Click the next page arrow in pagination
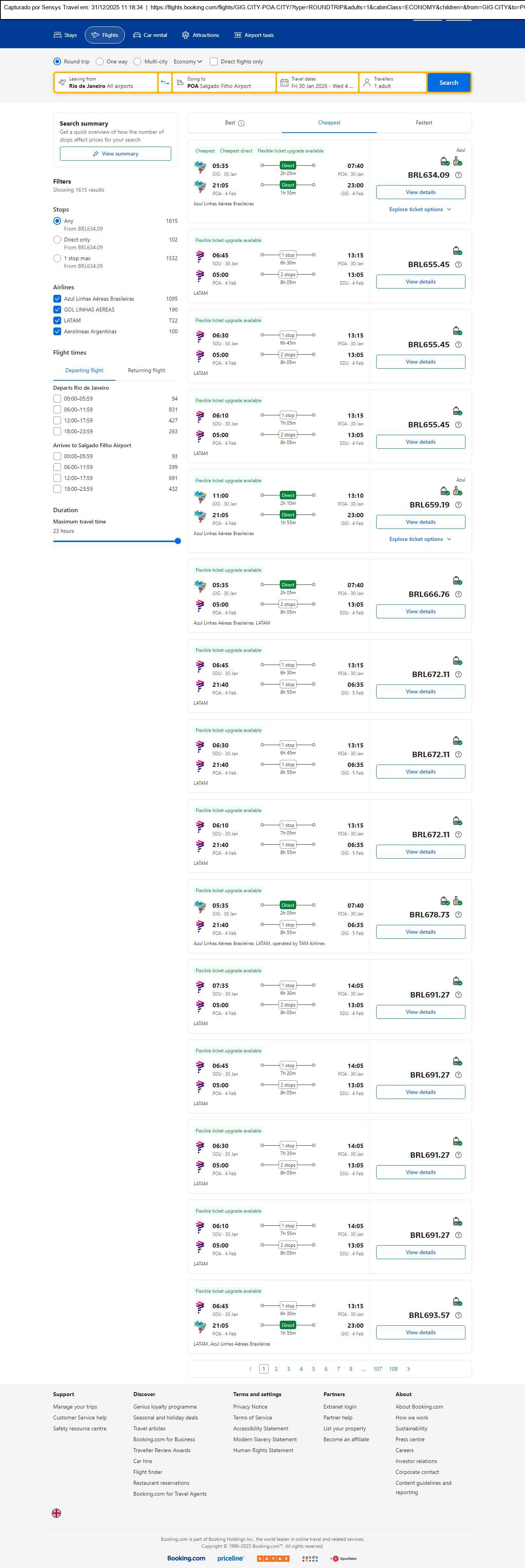This screenshot has width=525, height=1568. click(x=408, y=1369)
